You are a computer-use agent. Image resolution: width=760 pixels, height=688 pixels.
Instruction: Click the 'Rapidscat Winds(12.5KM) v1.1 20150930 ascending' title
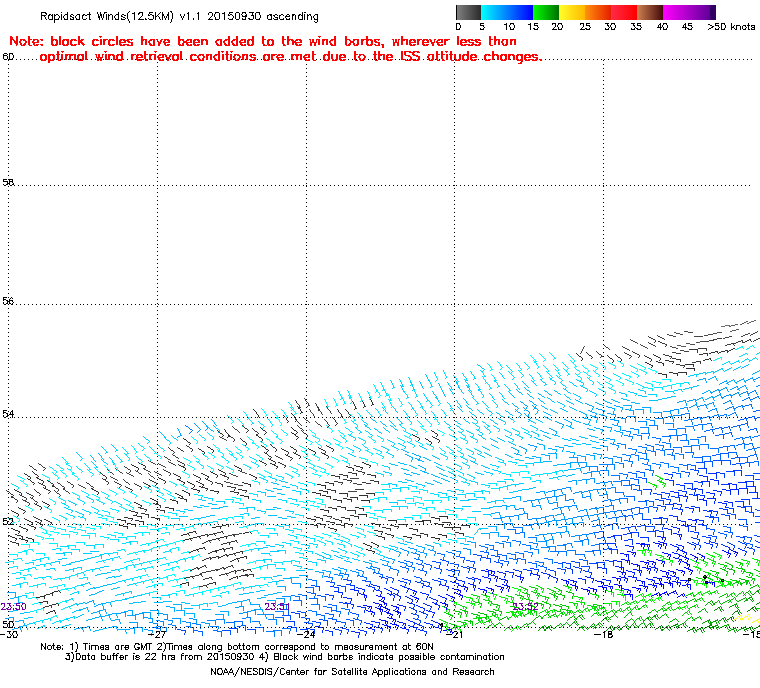(x=179, y=16)
